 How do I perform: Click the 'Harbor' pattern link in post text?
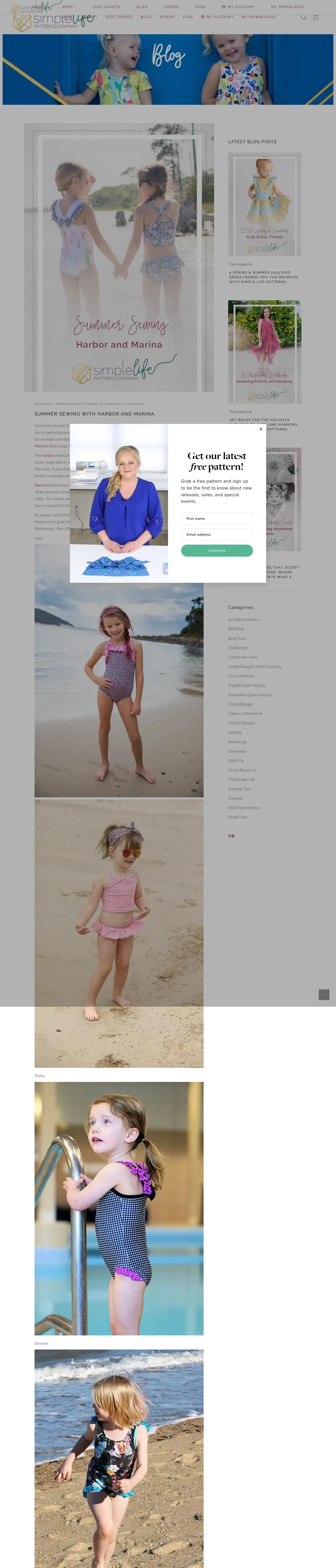coord(48,455)
